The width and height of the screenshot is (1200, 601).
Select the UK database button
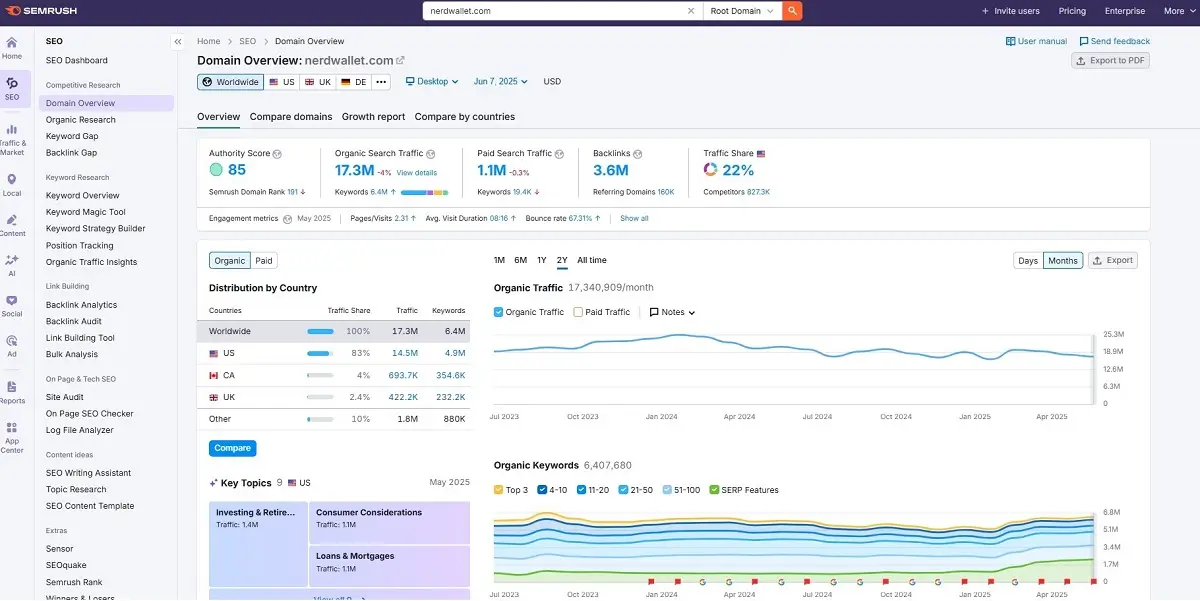[318, 82]
